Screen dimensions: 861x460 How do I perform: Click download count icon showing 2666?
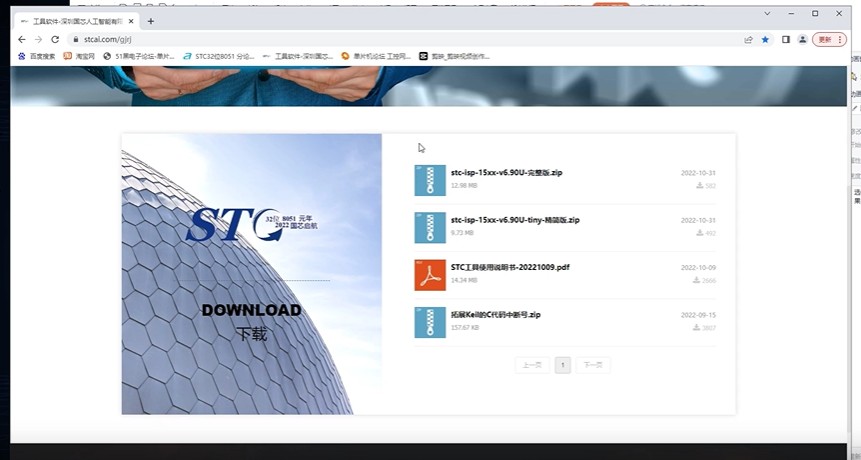[x=696, y=280]
